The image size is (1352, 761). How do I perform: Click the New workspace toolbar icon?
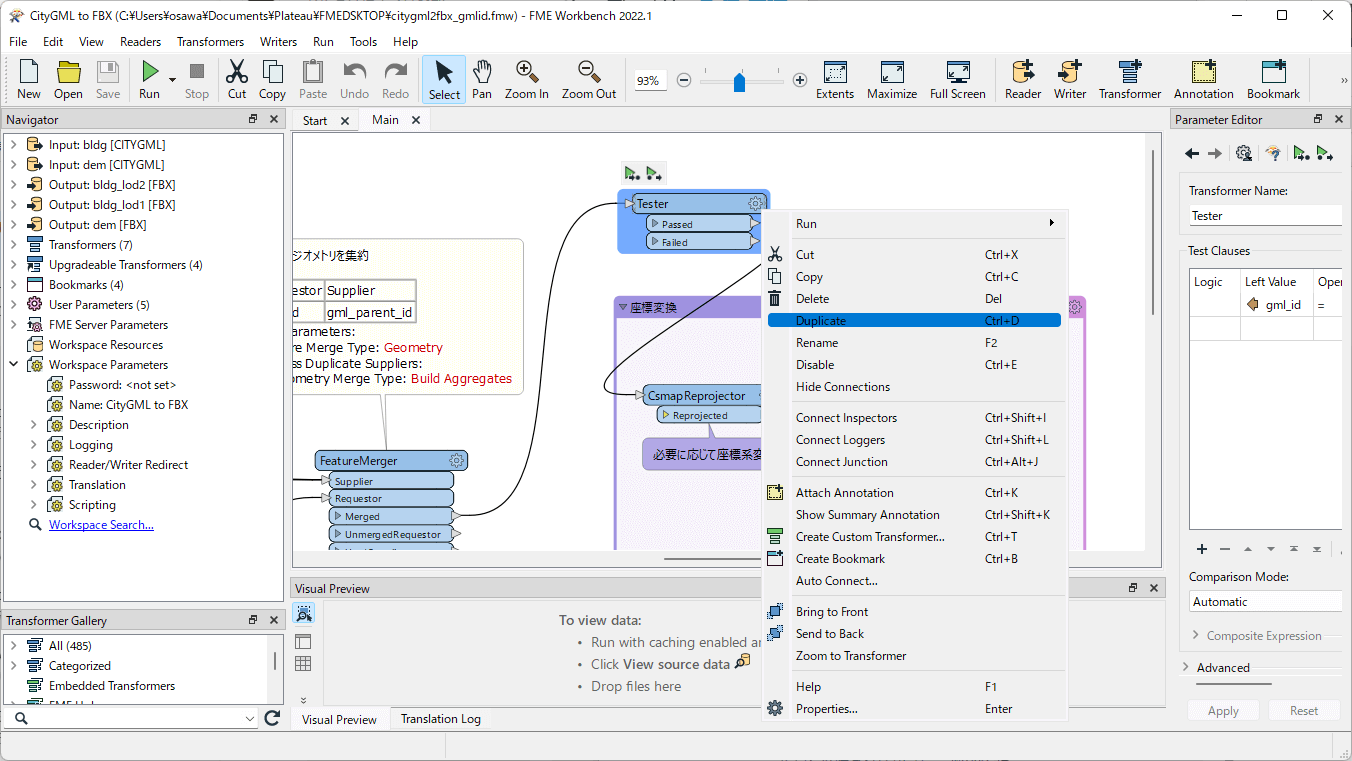tap(29, 72)
